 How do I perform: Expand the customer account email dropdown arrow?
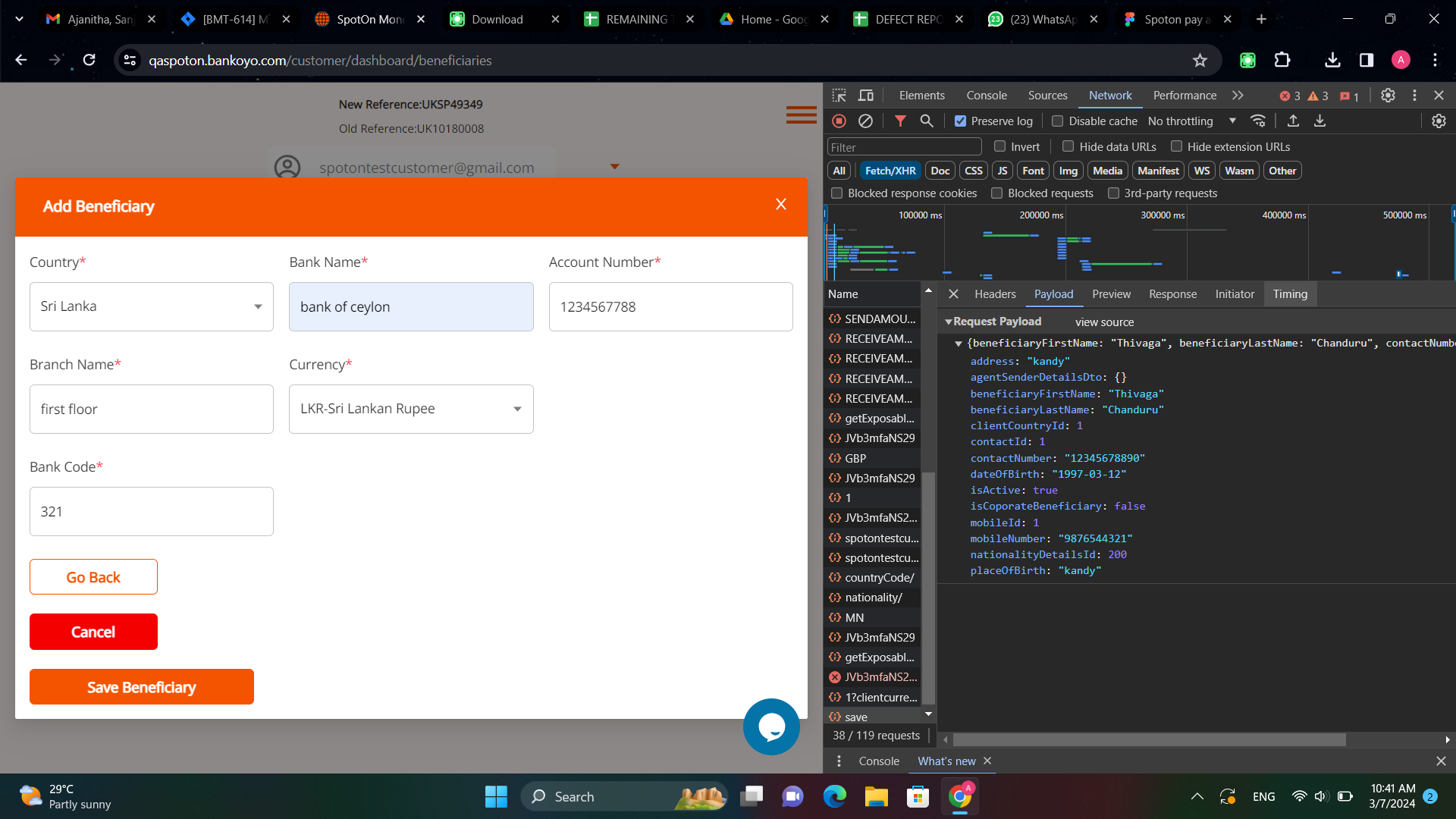[615, 167]
